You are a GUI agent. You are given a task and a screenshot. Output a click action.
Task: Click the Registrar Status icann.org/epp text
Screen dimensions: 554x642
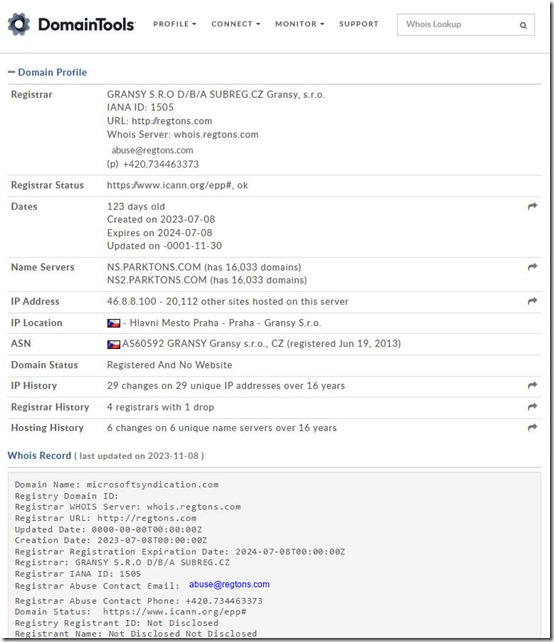tap(177, 185)
